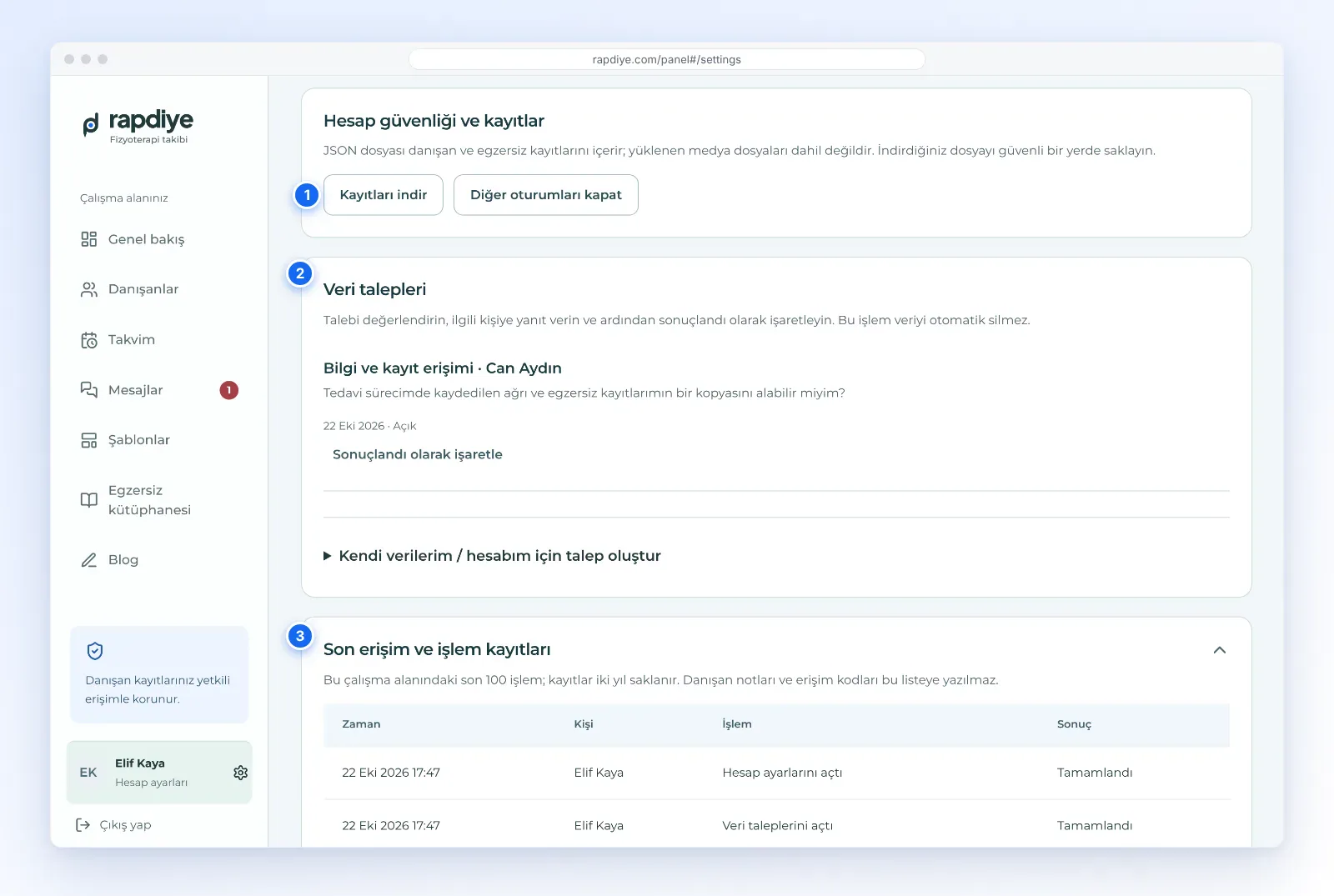Click the Danışanlar people icon
Screen dimensions: 1334x896
(89, 289)
